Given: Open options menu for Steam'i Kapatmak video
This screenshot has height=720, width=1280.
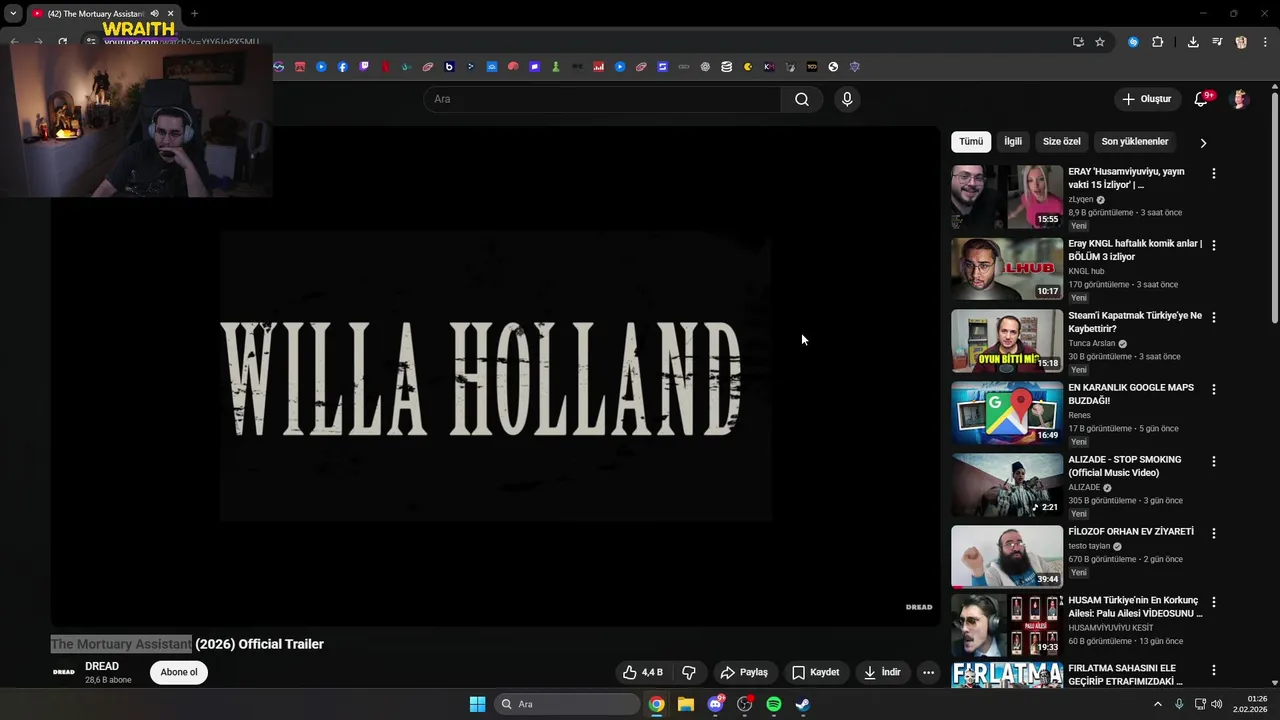Looking at the screenshot, I should click(x=1214, y=317).
